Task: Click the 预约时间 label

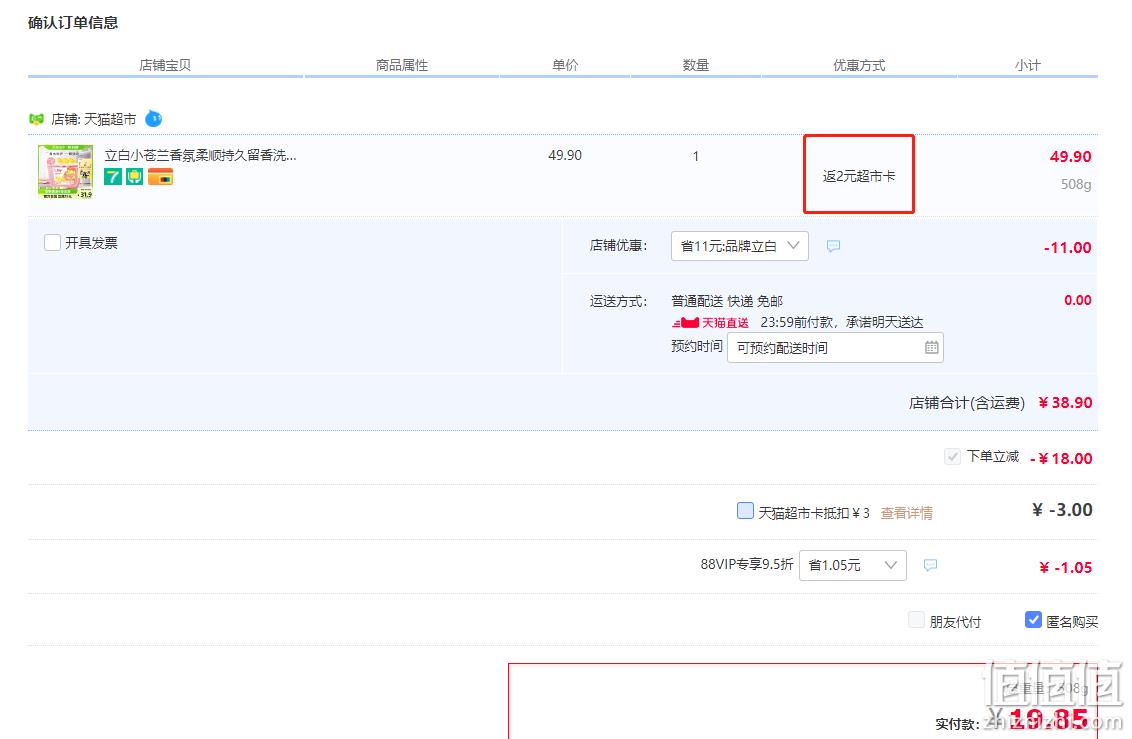Action: point(697,346)
